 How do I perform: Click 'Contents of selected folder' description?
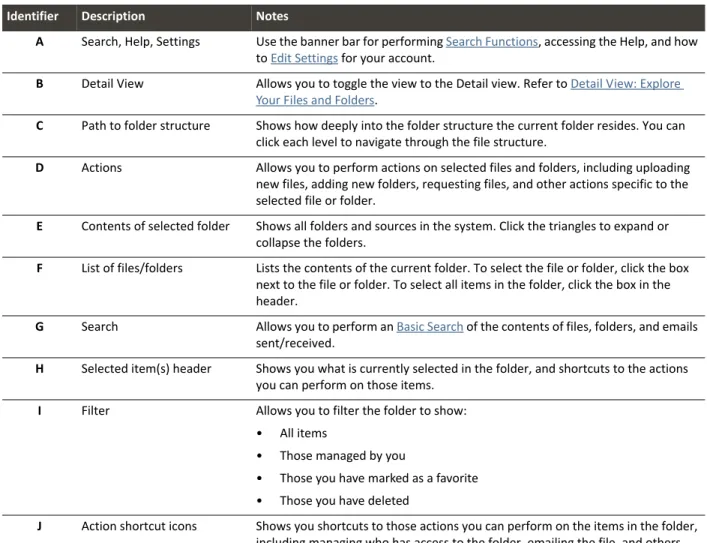coord(156,226)
